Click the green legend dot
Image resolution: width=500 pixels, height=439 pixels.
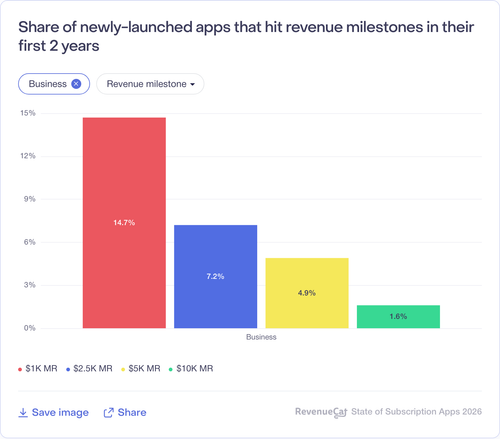(x=171, y=369)
